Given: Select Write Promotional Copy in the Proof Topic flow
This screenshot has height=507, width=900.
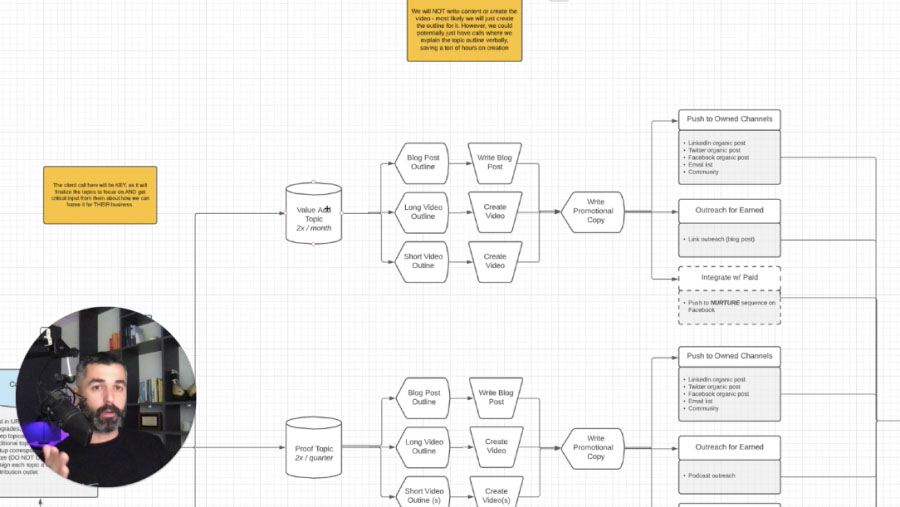Looking at the screenshot, I should pyautogui.click(x=593, y=448).
